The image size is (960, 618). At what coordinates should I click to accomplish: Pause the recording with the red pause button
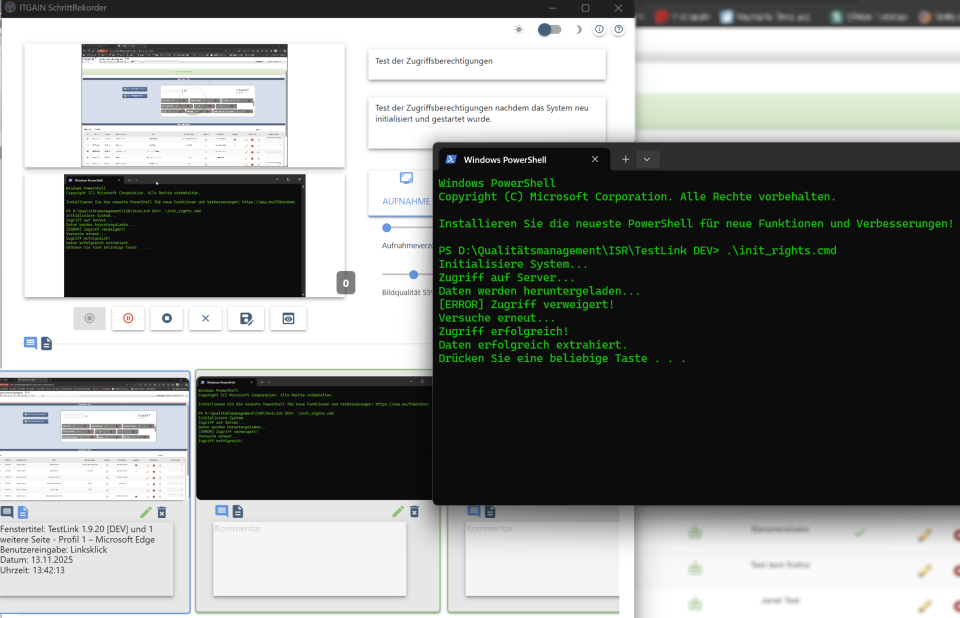click(x=128, y=318)
